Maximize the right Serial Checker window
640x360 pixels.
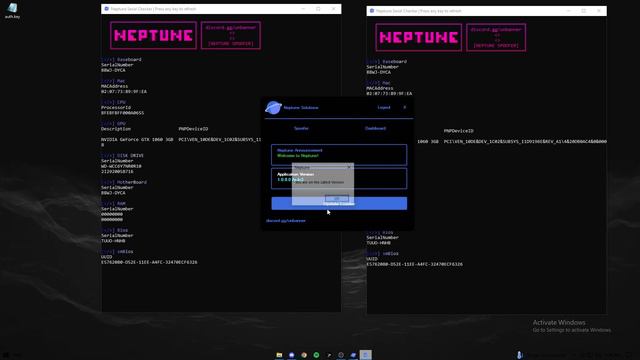pos(584,11)
